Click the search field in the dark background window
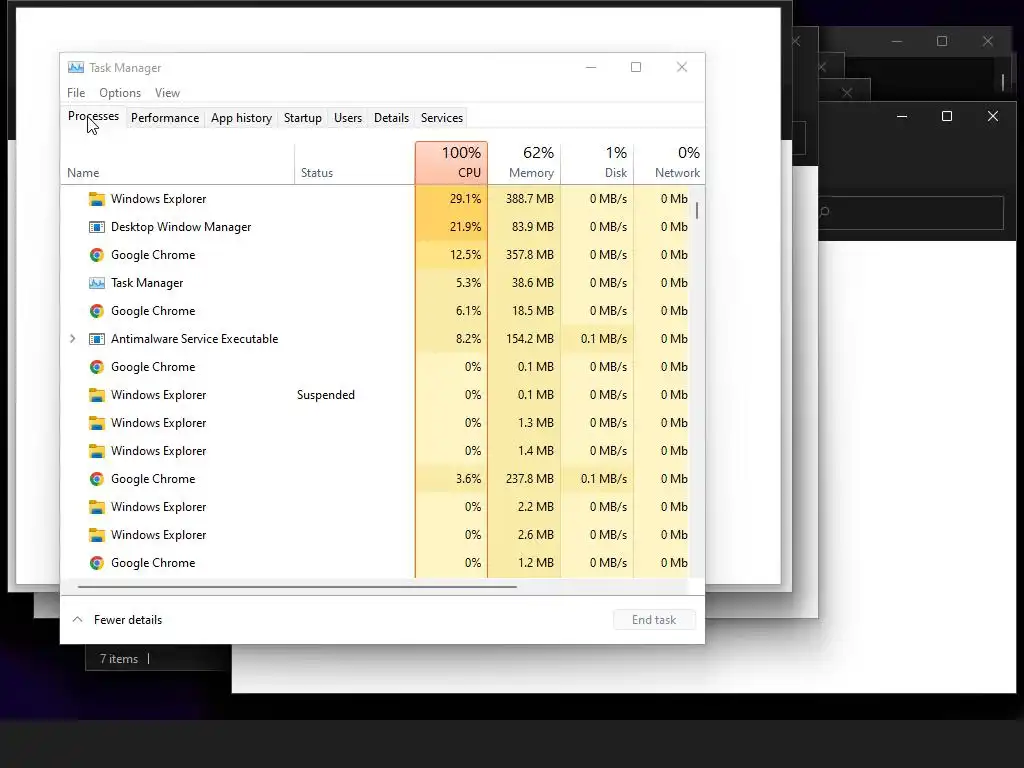The height and width of the screenshot is (768, 1024). tap(911, 212)
